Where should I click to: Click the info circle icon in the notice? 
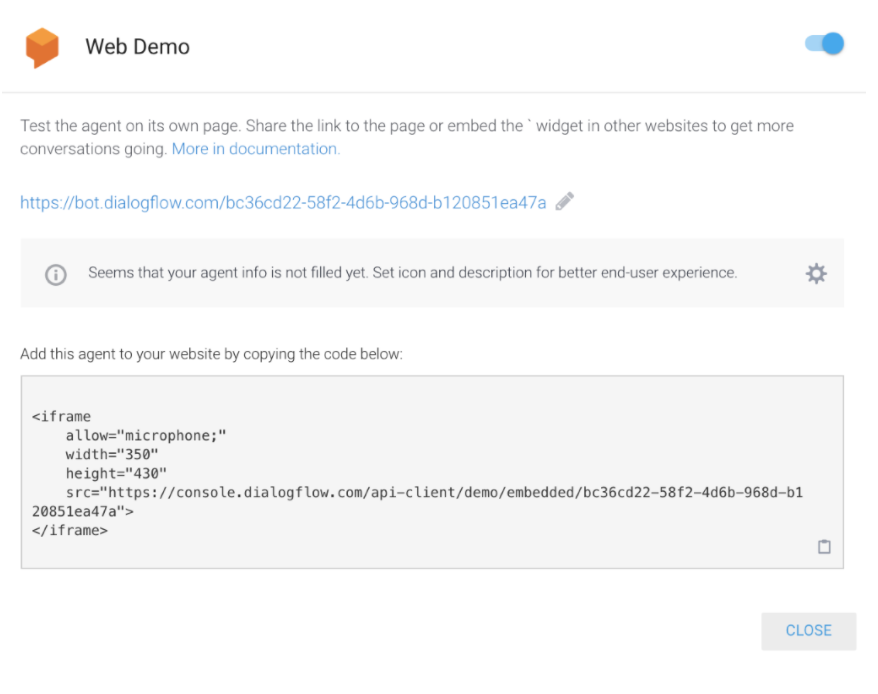click(x=56, y=275)
